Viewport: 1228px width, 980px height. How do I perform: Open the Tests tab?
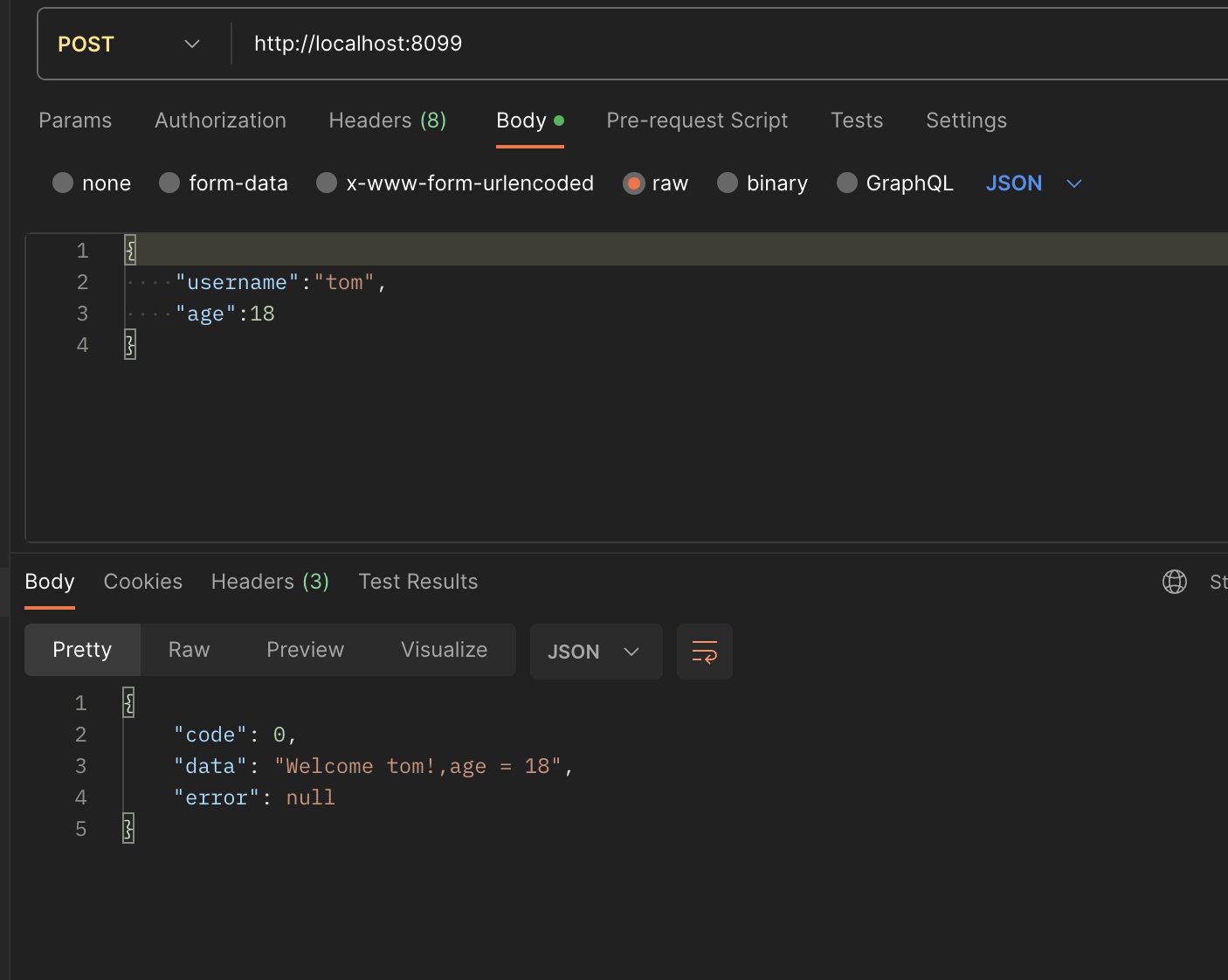pyautogui.click(x=856, y=121)
